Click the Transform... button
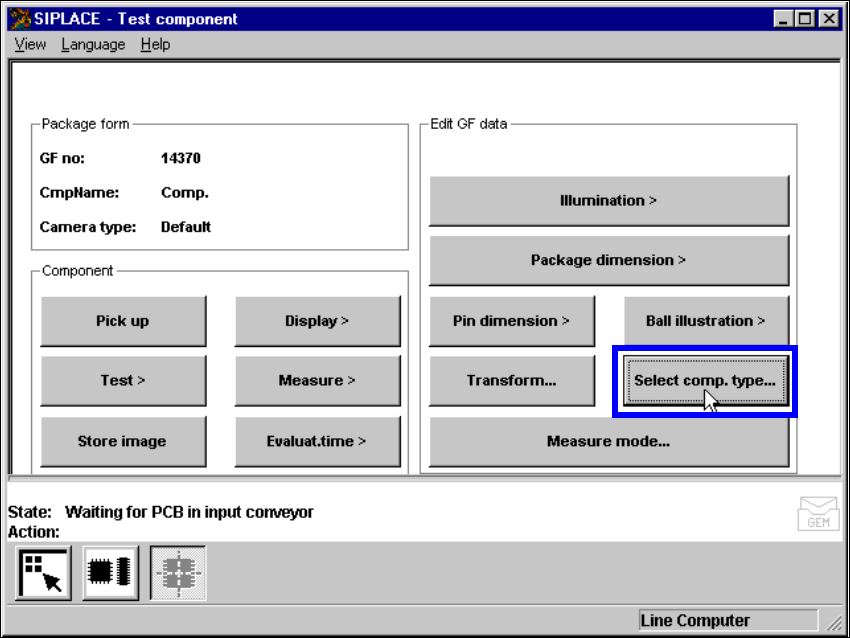The height and width of the screenshot is (638, 850). click(x=512, y=381)
